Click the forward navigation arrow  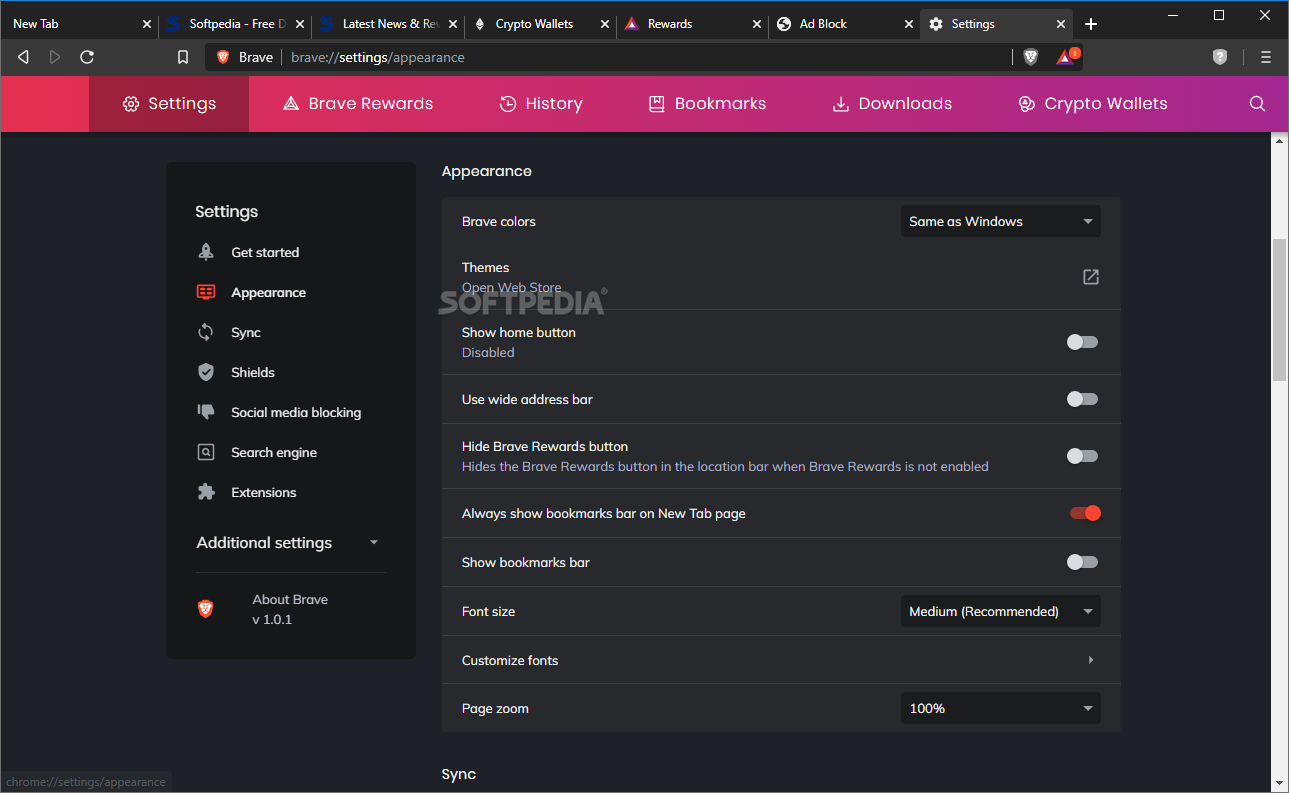coord(55,57)
